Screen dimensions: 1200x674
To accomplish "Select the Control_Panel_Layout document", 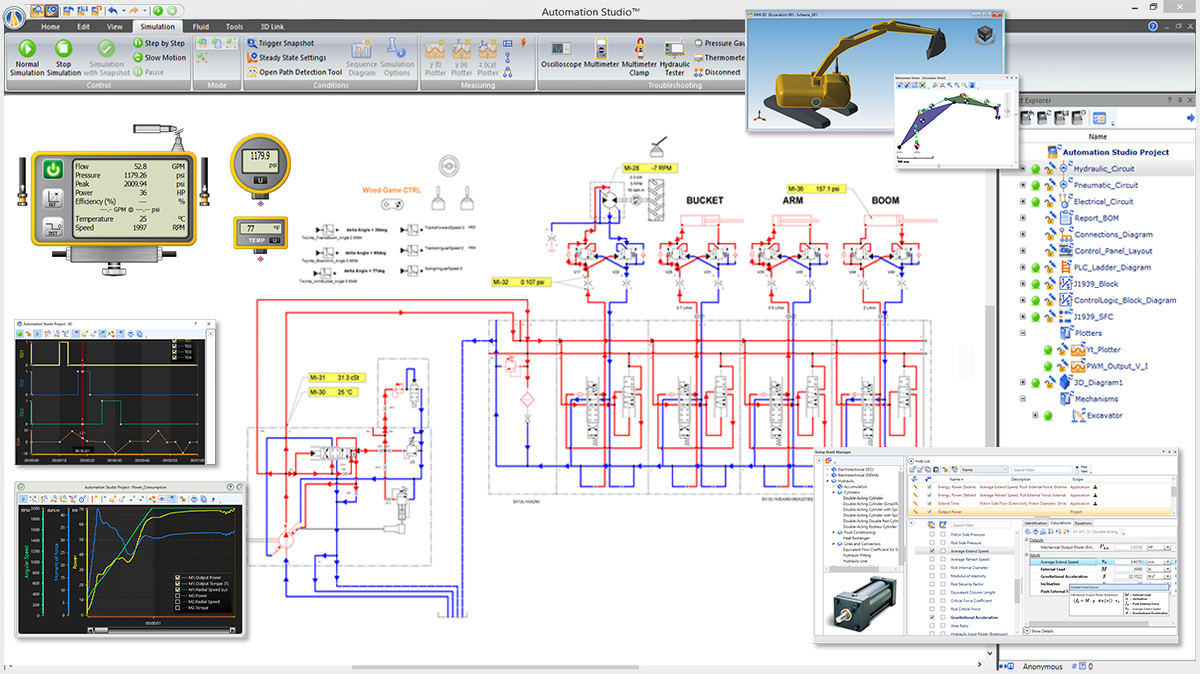I will 1113,251.
